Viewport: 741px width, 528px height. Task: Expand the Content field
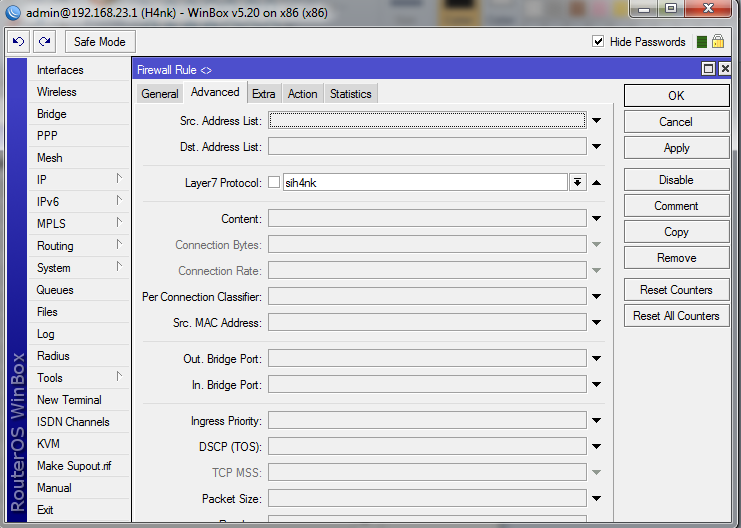coord(596,218)
